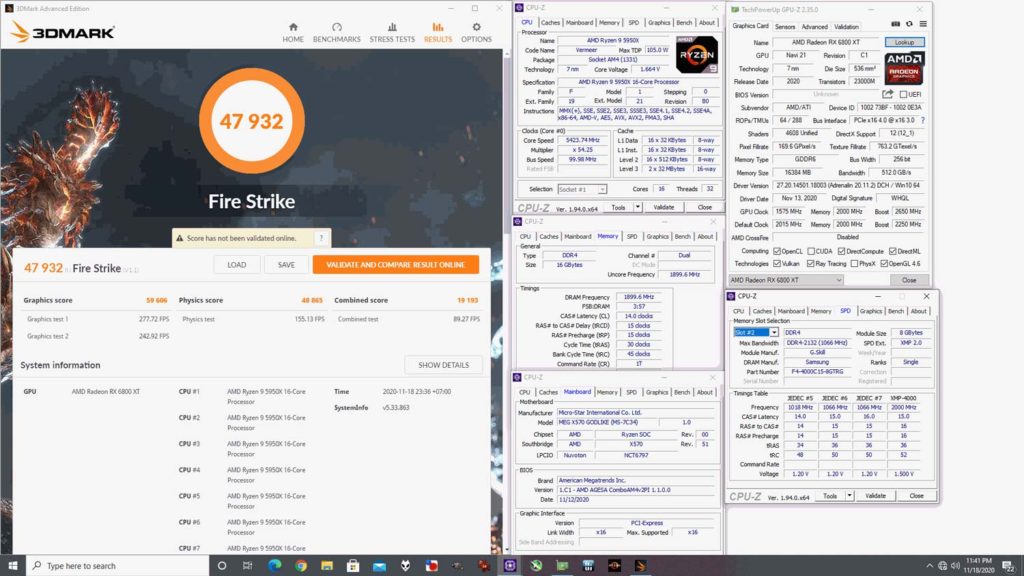Click the CPU-Z taskbar icon
Viewport: 1024px width, 576px height.
tap(588, 565)
